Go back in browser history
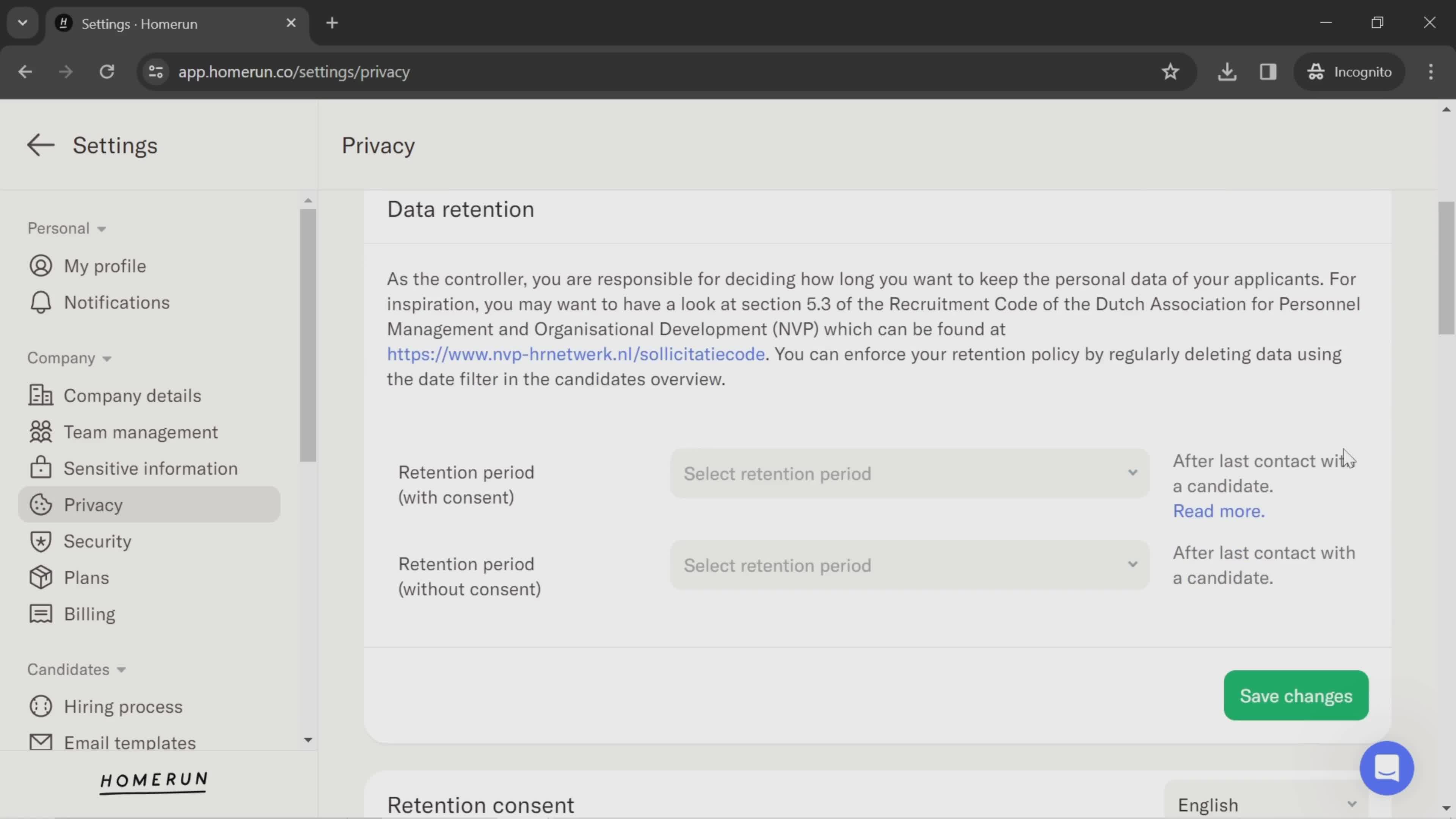Image resolution: width=1456 pixels, height=819 pixels. 25,72
